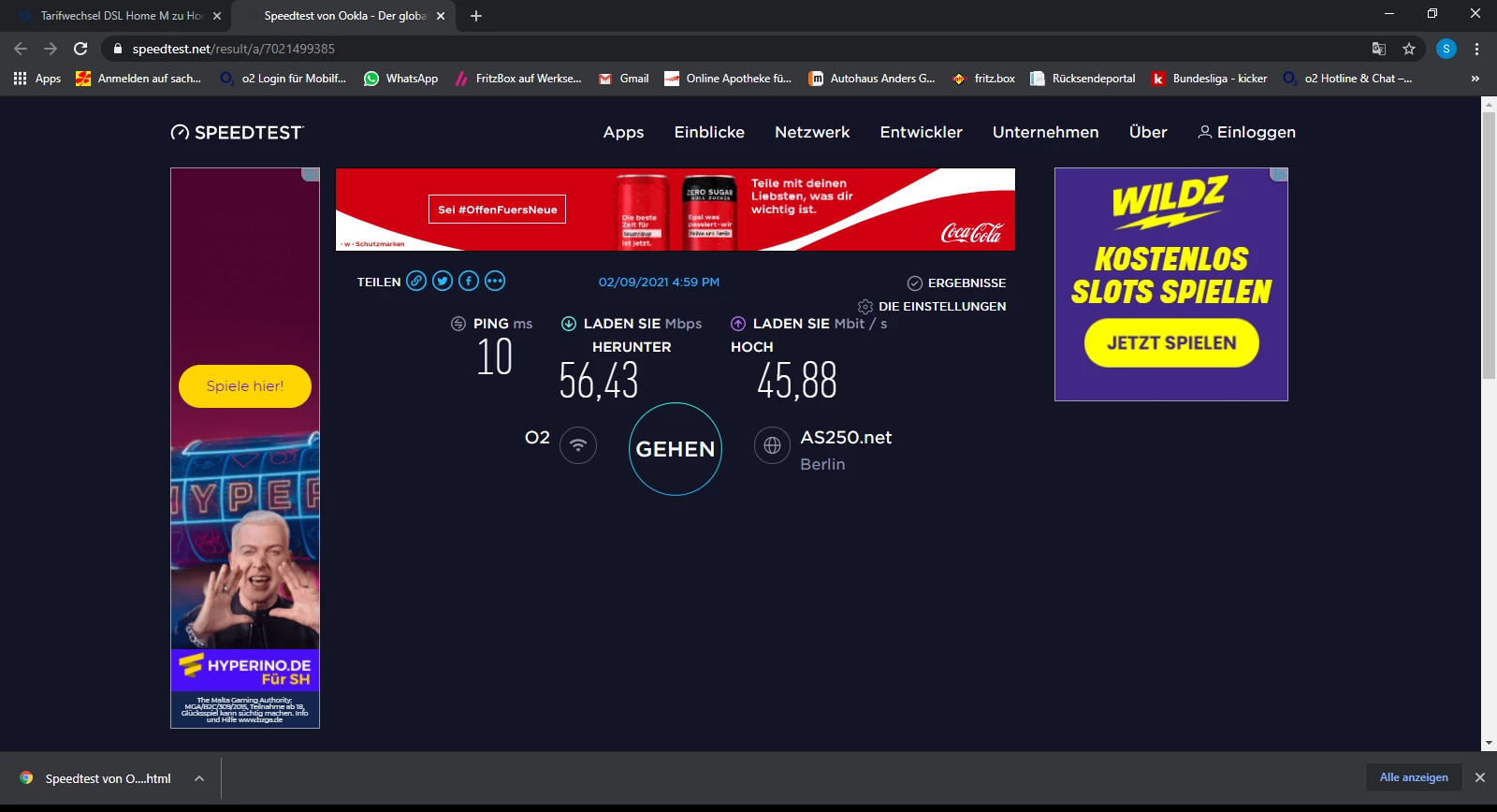Click the globe server icon beside AS250.net
This screenshot has width=1497, height=812.
point(773,446)
